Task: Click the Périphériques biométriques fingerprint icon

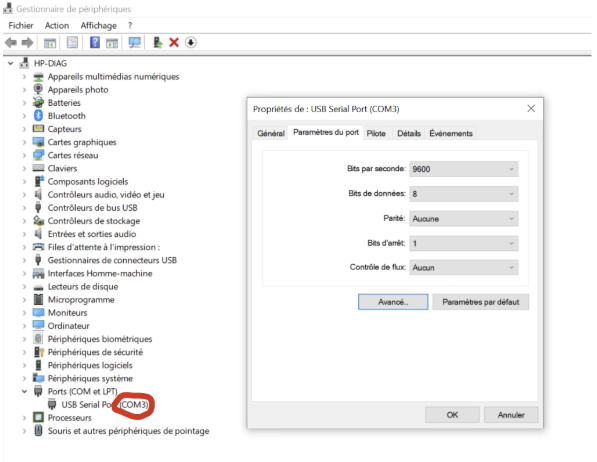Action: pyautogui.click(x=38, y=339)
